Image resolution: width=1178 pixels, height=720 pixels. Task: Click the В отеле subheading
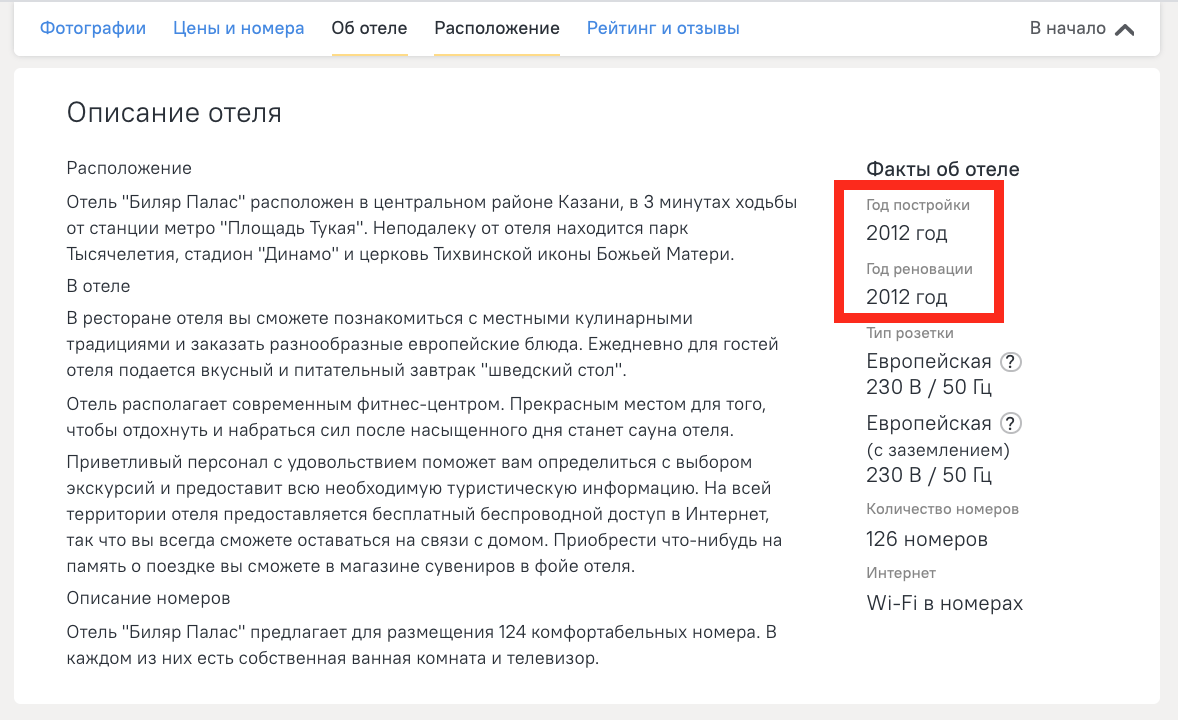tap(98, 286)
